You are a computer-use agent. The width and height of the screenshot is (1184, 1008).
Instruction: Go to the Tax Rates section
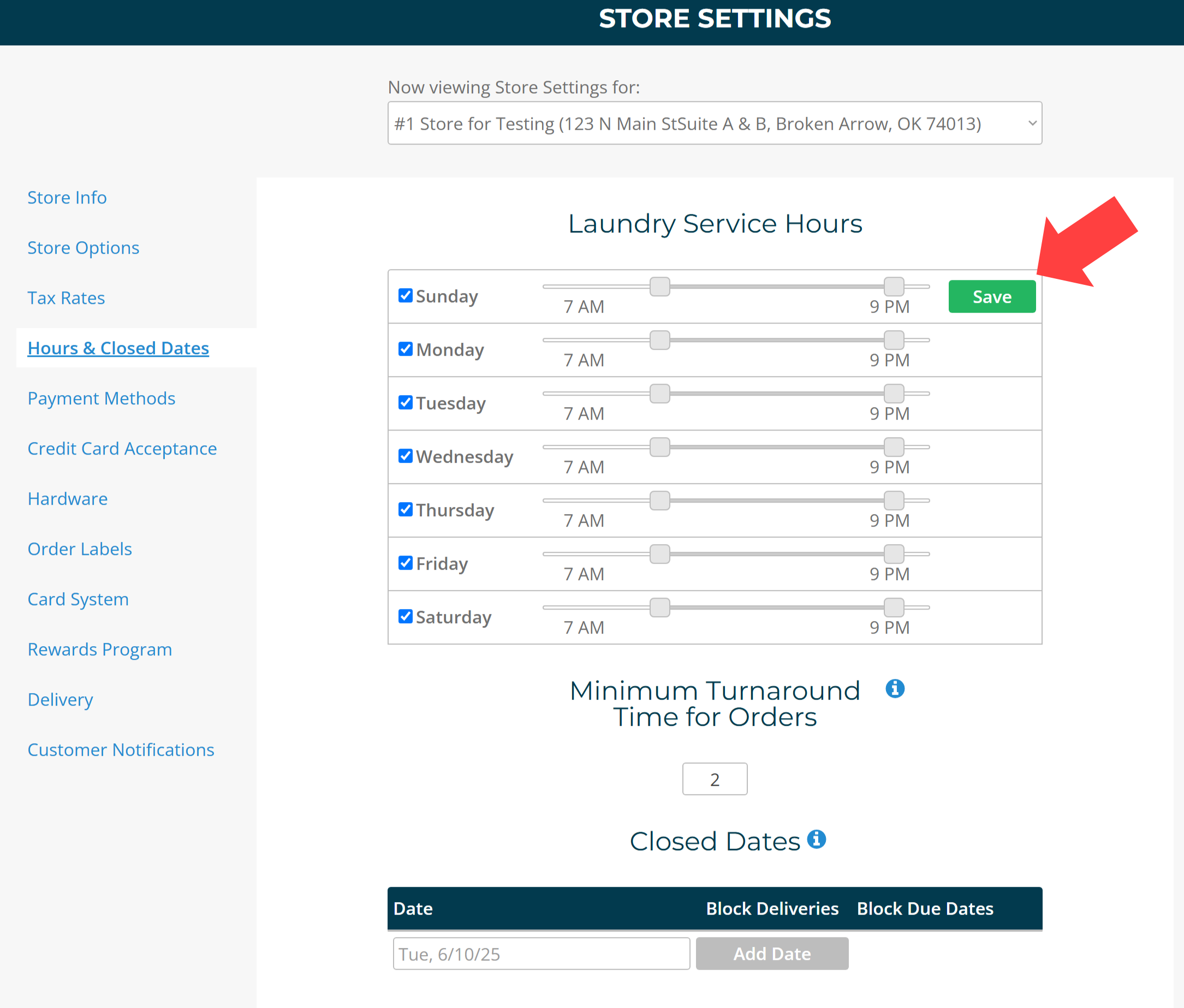(x=66, y=299)
